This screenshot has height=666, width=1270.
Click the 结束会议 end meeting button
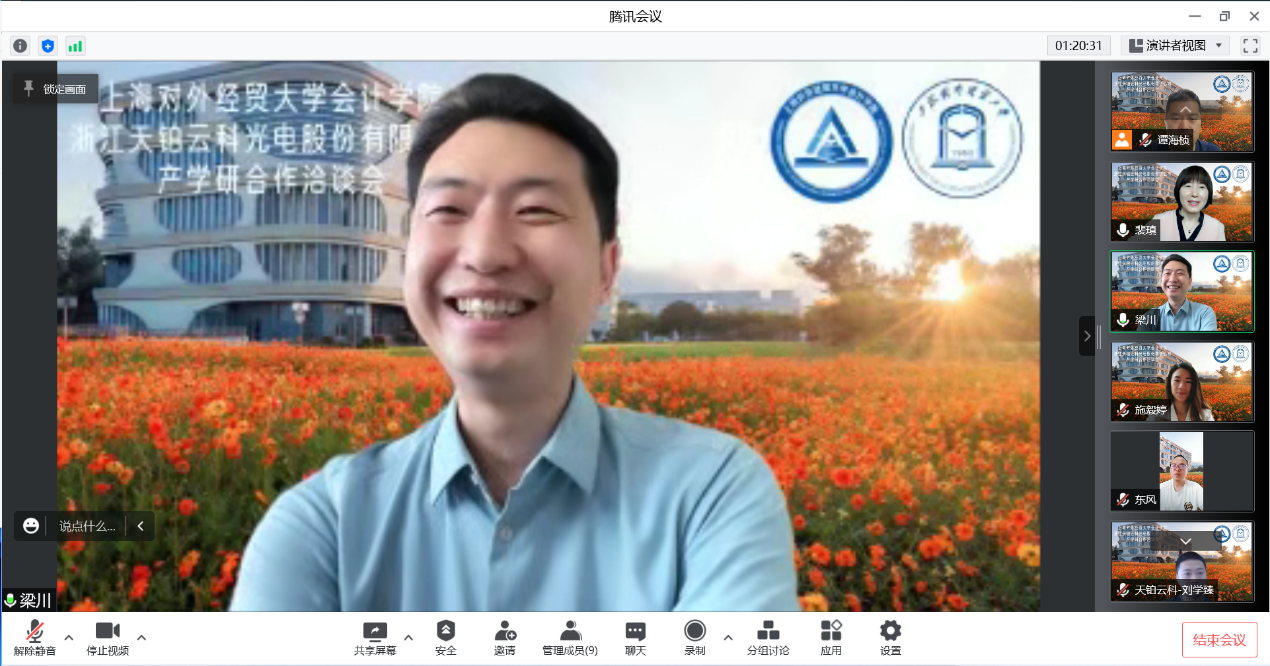1219,640
